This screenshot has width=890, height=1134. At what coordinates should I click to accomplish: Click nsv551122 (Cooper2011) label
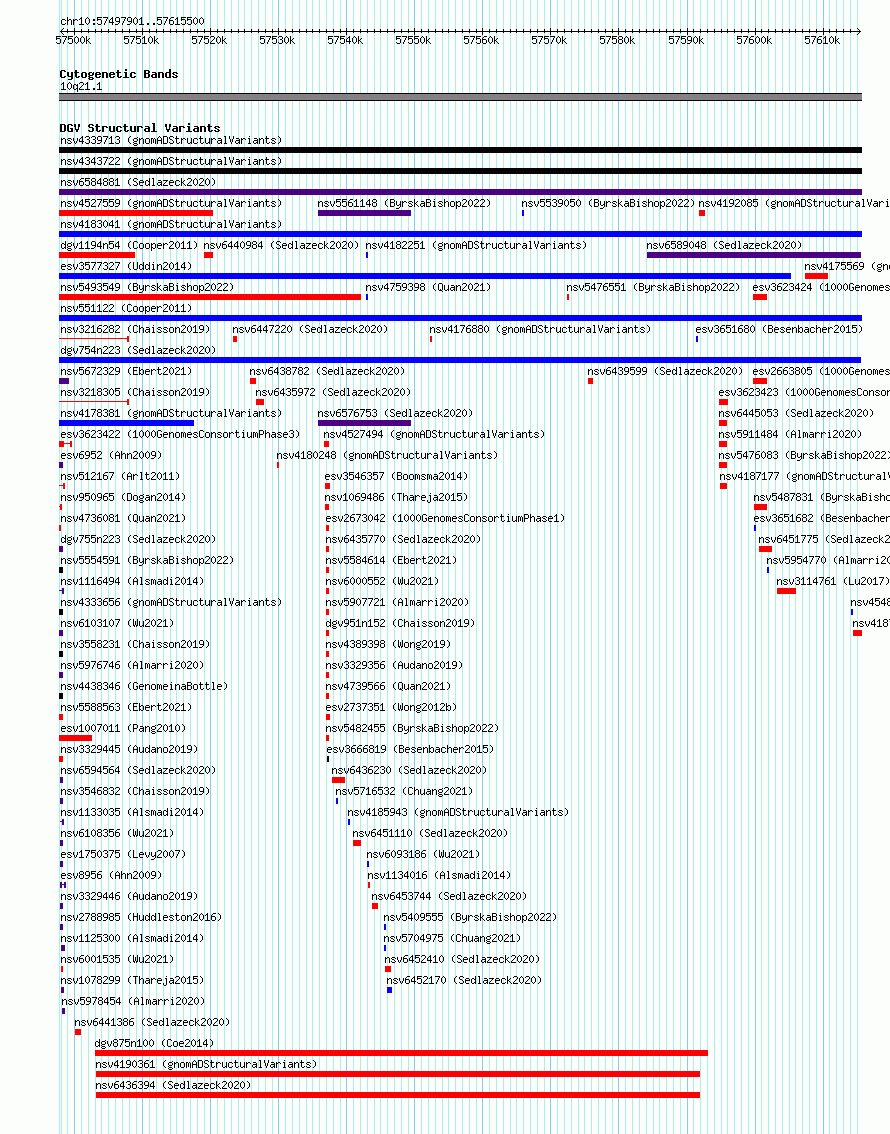126,308
